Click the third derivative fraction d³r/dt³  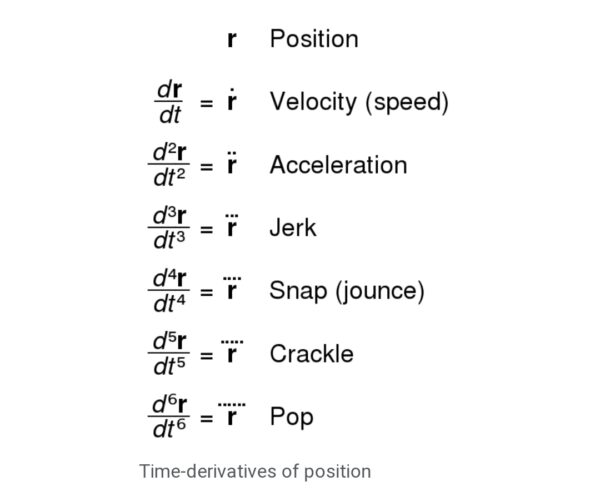pyautogui.click(x=168, y=229)
